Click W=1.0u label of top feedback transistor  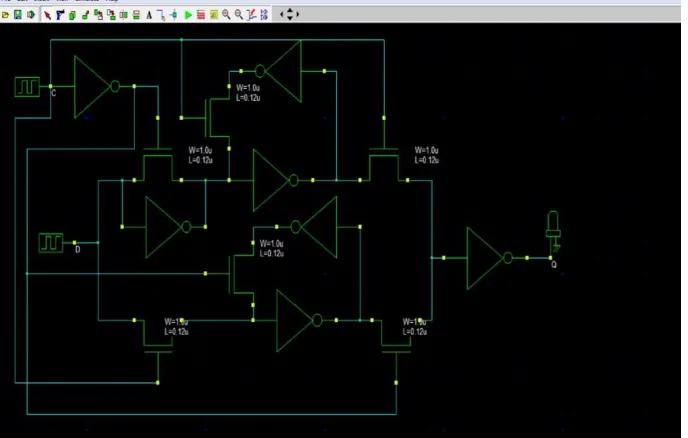point(248,88)
